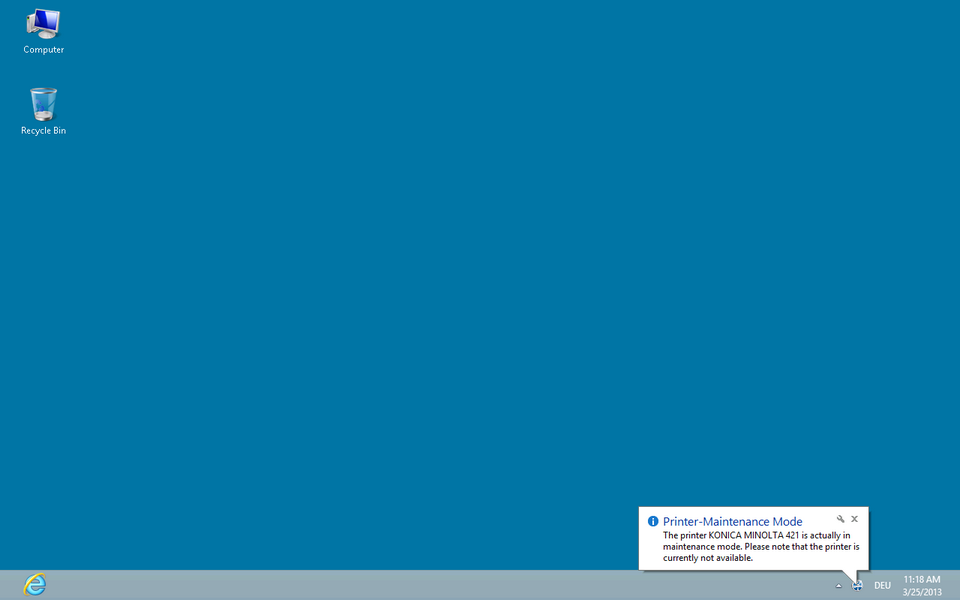
Task: Click empty desktop background to deselect
Action: point(450,300)
